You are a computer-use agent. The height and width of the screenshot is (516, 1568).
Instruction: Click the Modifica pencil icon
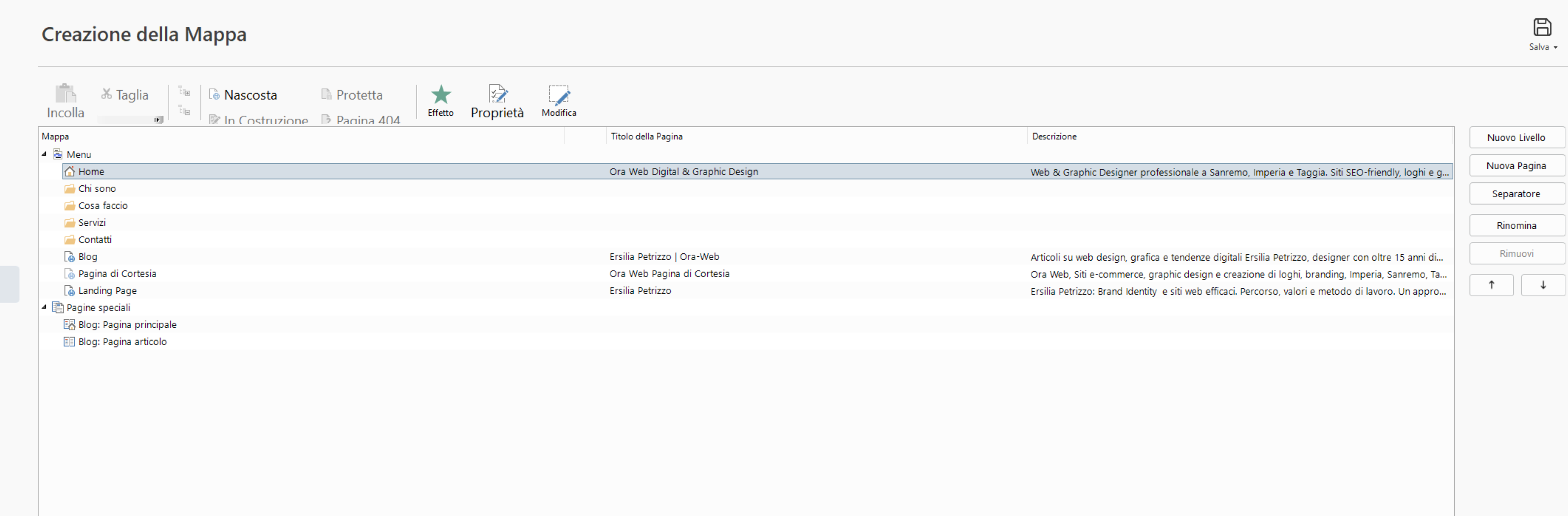(558, 95)
